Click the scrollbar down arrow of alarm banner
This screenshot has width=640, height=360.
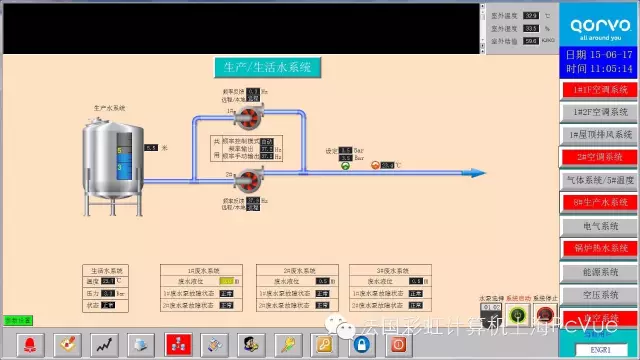point(482,50)
